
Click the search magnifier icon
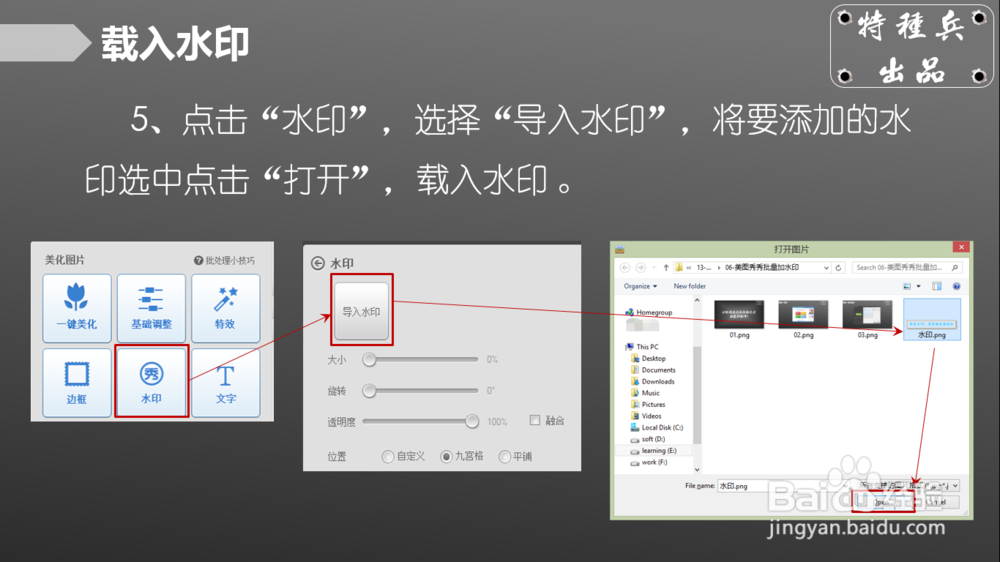[955, 267]
